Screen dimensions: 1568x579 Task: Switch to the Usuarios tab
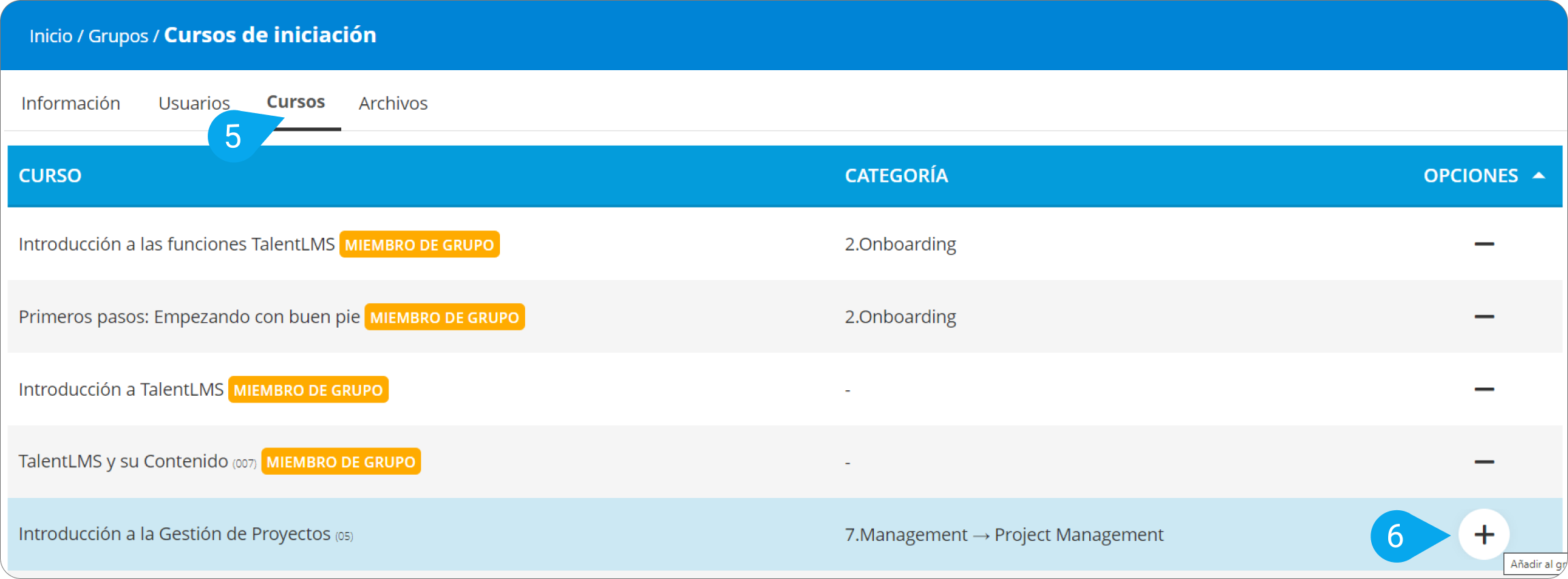click(x=194, y=104)
